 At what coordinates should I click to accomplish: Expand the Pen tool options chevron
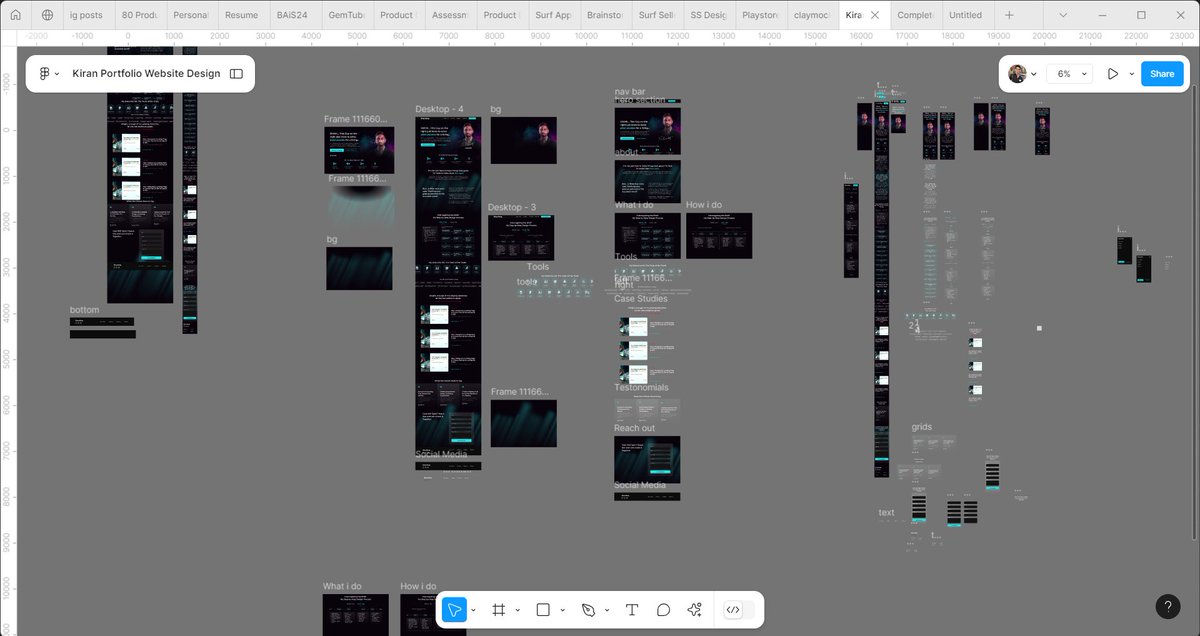tap(607, 610)
